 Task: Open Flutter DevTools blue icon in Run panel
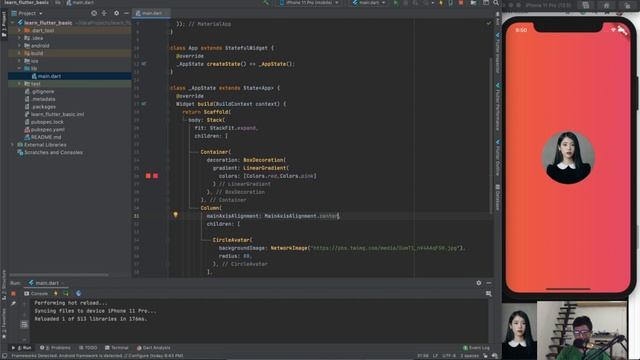click(78, 293)
